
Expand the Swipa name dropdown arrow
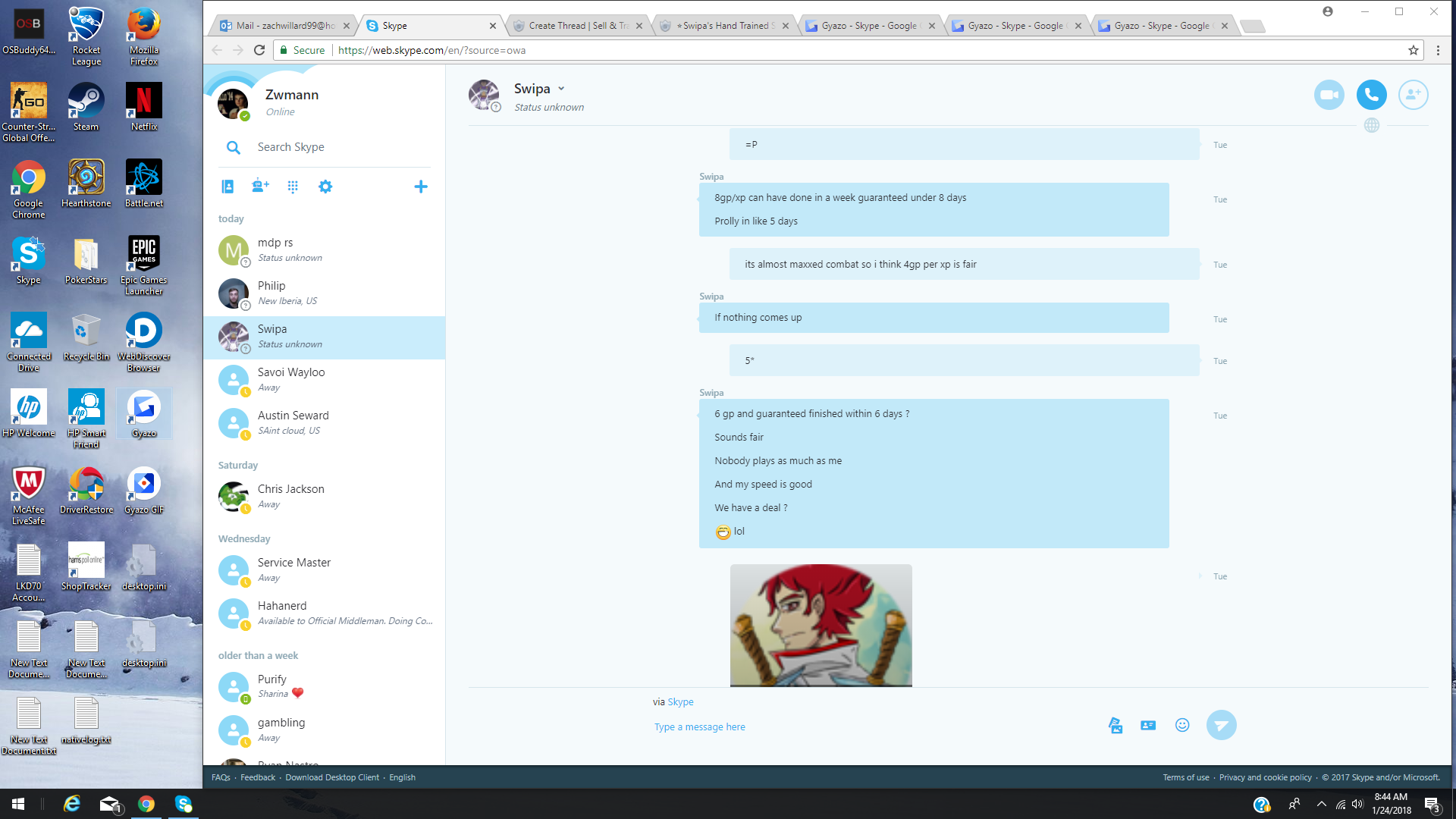pyautogui.click(x=561, y=89)
